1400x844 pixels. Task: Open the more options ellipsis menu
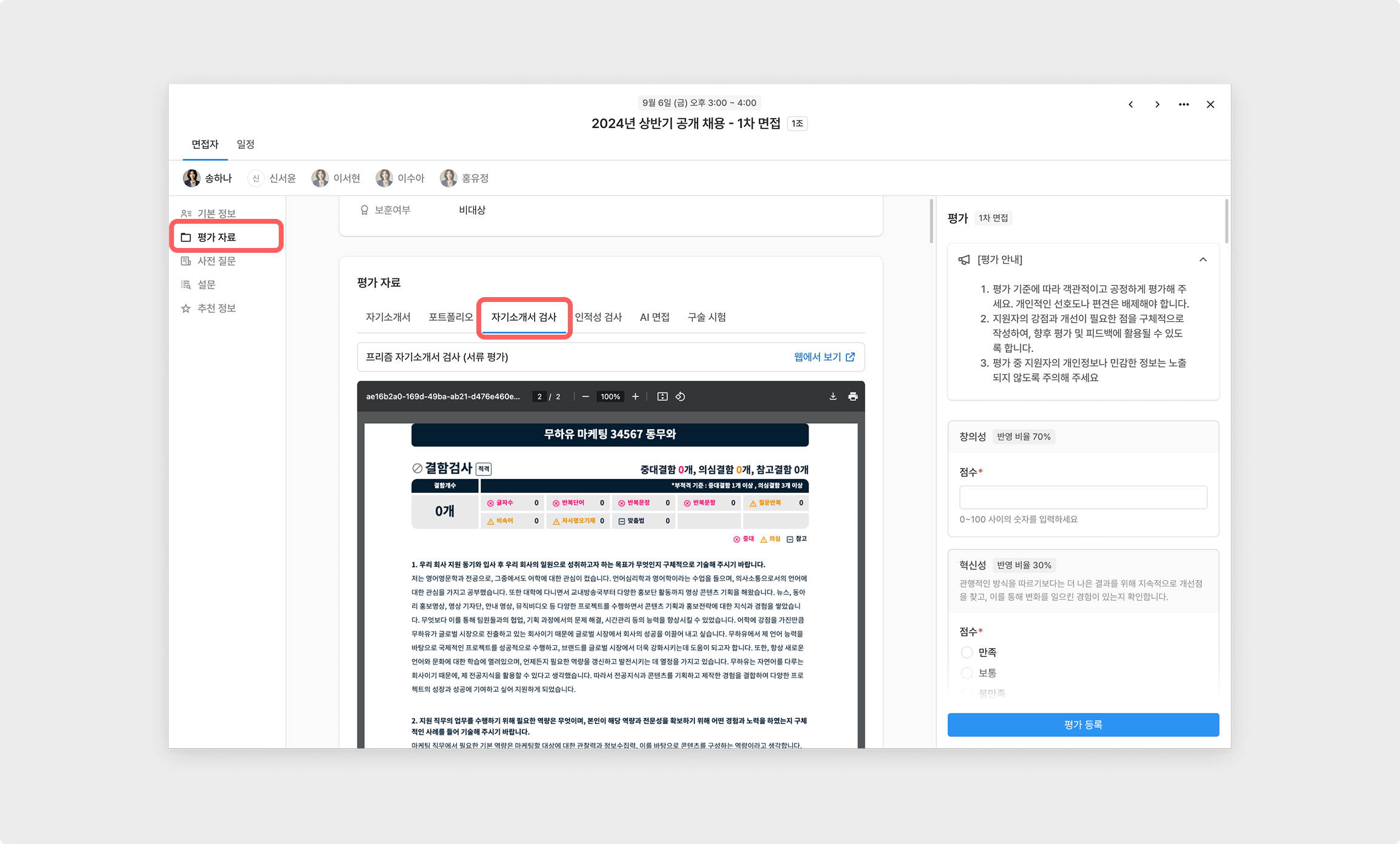tap(1184, 104)
